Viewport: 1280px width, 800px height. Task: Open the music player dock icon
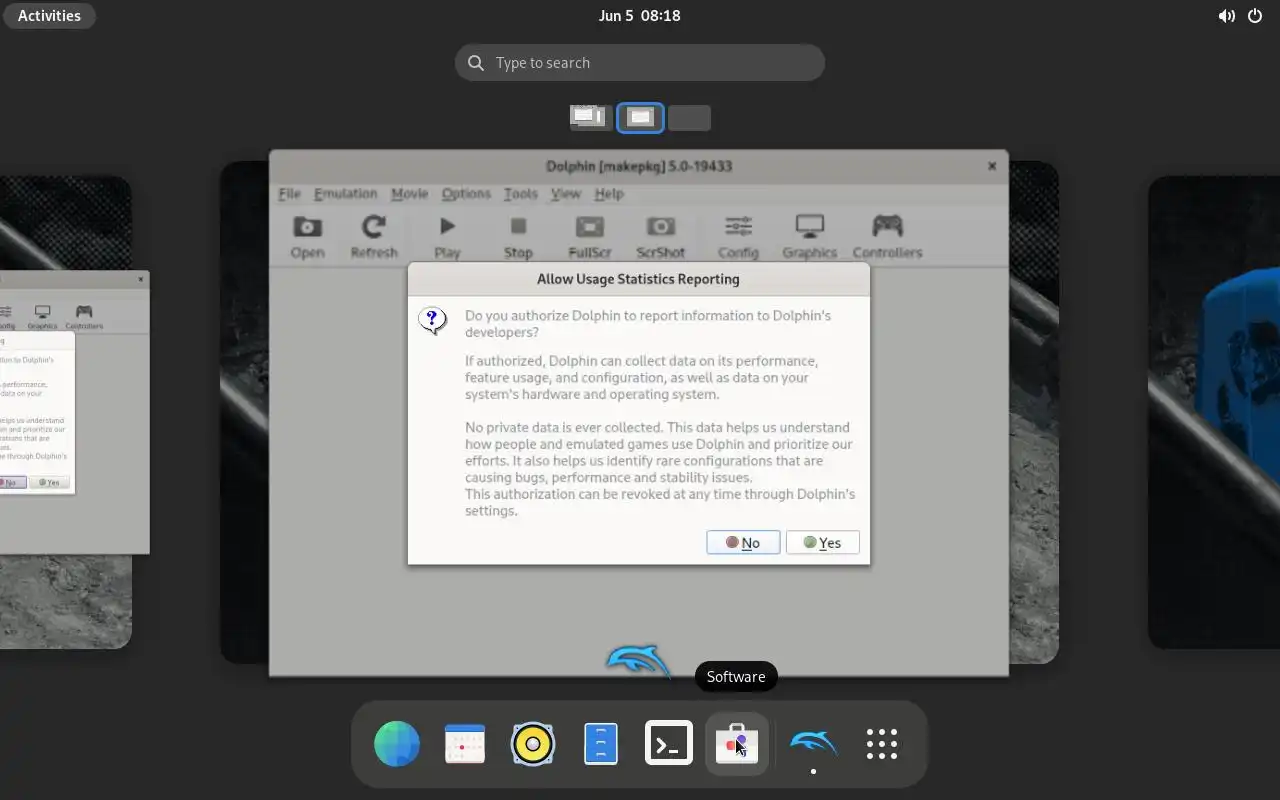point(533,744)
